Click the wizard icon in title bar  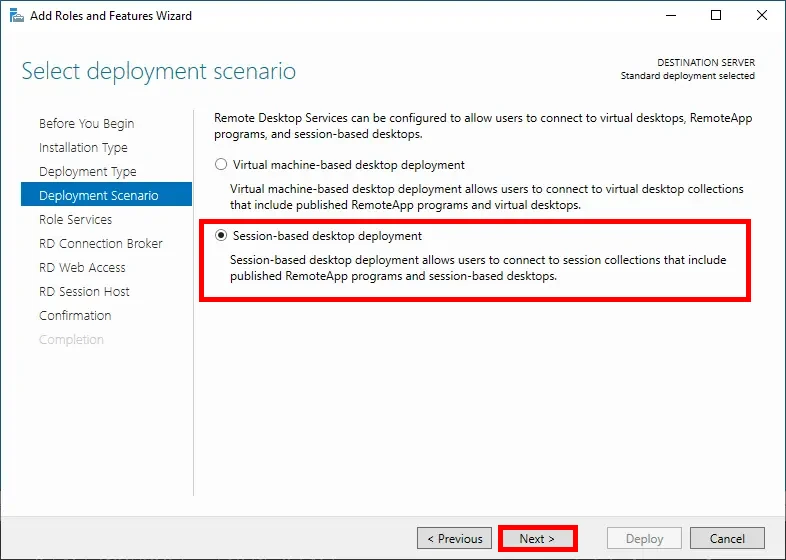click(x=13, y=16)
